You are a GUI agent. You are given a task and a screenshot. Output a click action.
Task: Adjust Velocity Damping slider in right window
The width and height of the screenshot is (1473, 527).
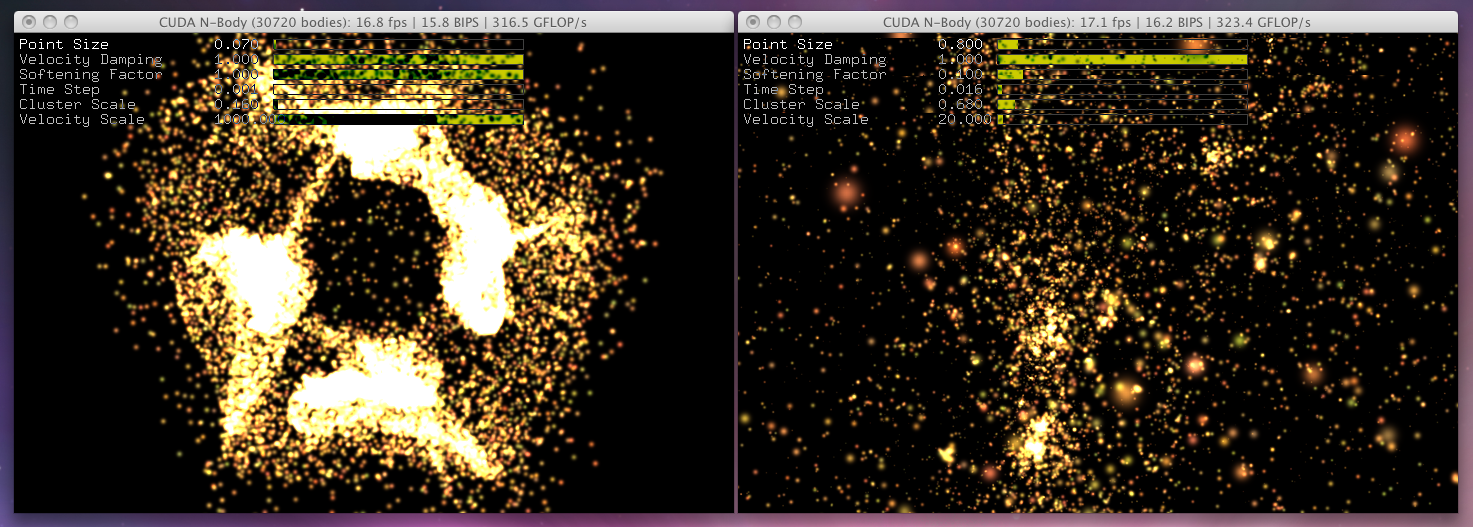tap(1123, 60)
